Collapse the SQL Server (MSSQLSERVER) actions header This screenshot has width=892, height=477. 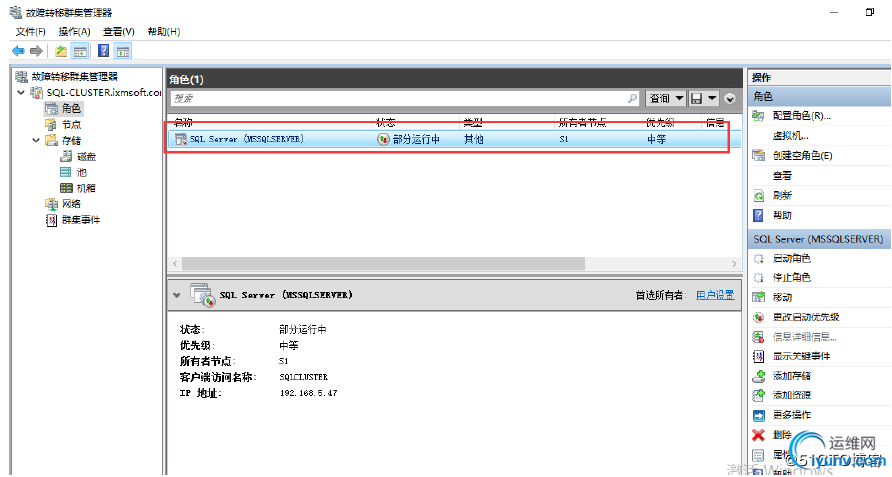point(819,239)
